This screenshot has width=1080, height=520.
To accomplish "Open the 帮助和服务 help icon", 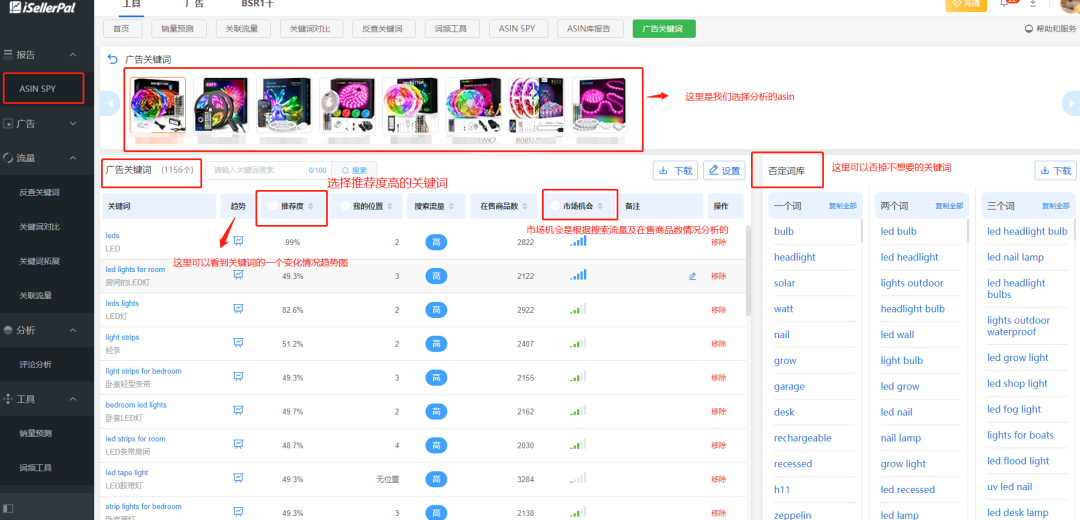I will click(x=1029, y=29).
